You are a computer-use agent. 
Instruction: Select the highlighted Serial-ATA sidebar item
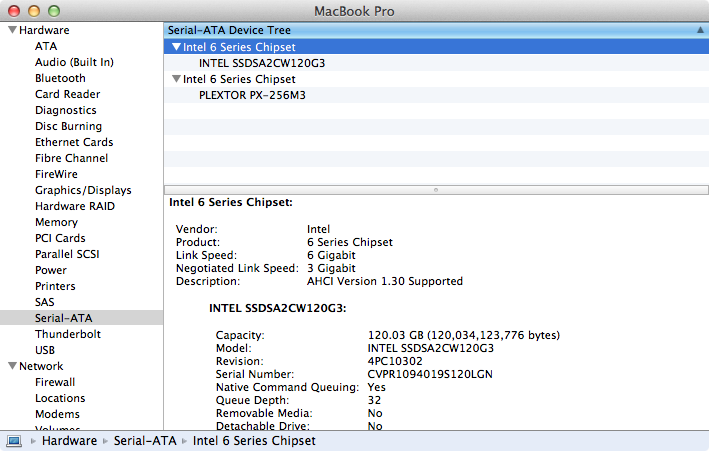pos(81,318)
